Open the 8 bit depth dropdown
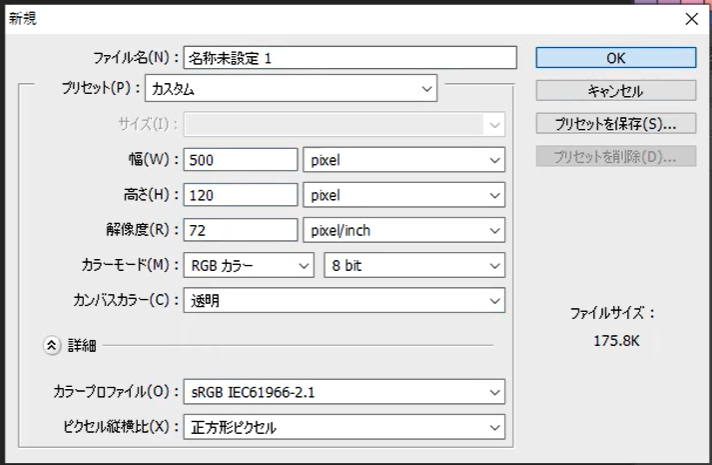Image resolution: width=712 pixels, height=465 pixels. coord(414,265)
